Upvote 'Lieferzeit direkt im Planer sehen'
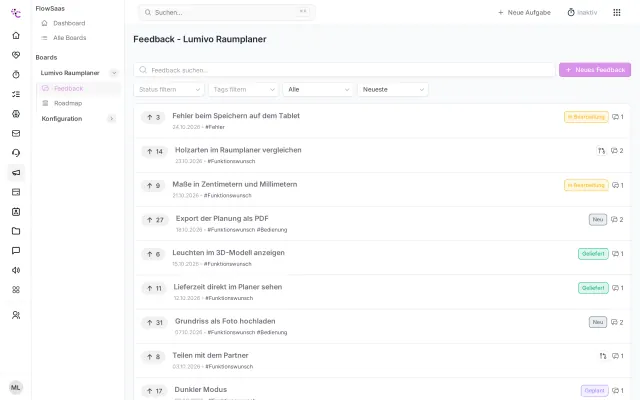This screenshot has width=640, height=400. [x=154, y=289]
